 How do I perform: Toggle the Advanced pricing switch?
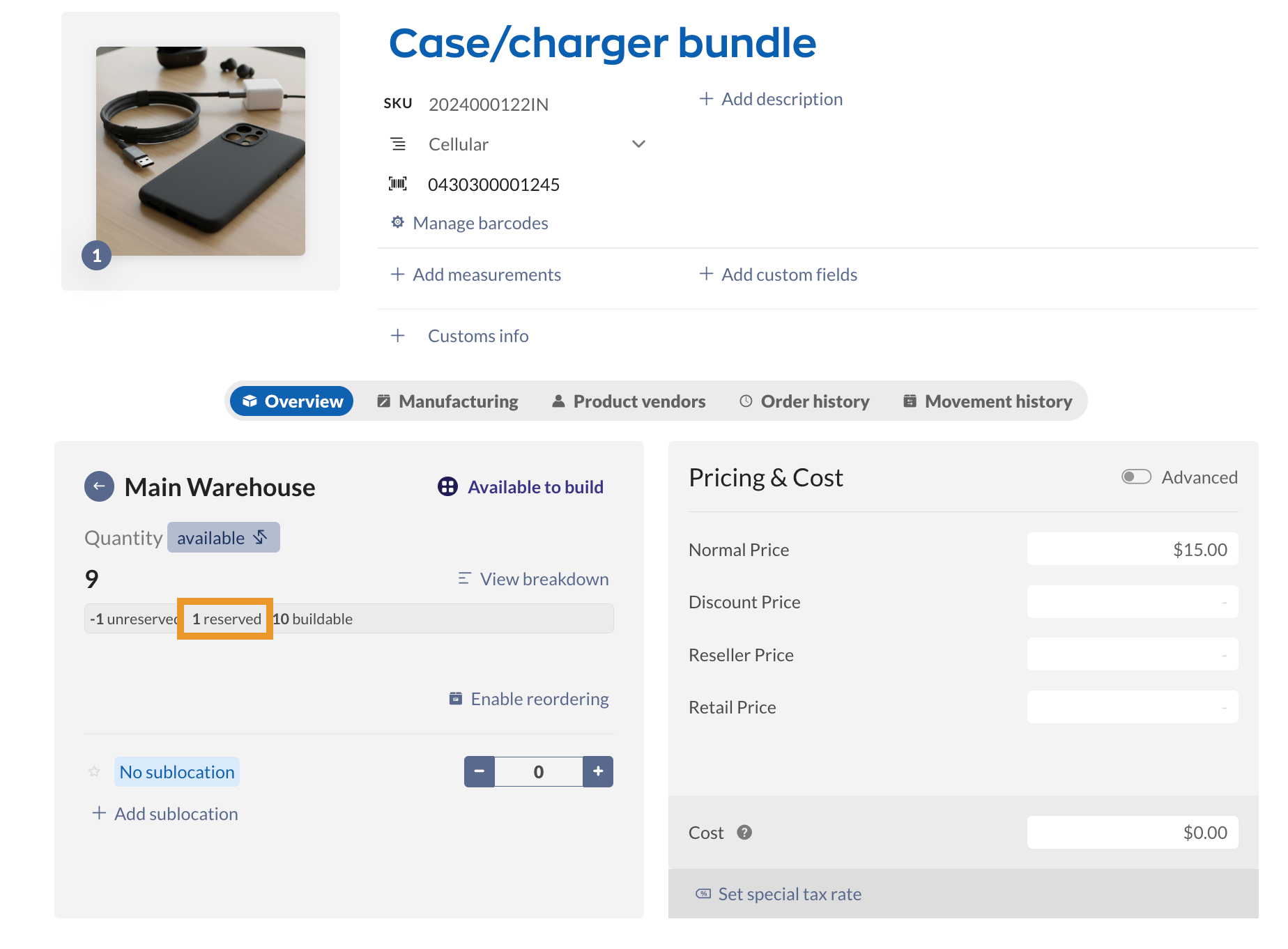pyautogui.click(x=1136, y=477)
